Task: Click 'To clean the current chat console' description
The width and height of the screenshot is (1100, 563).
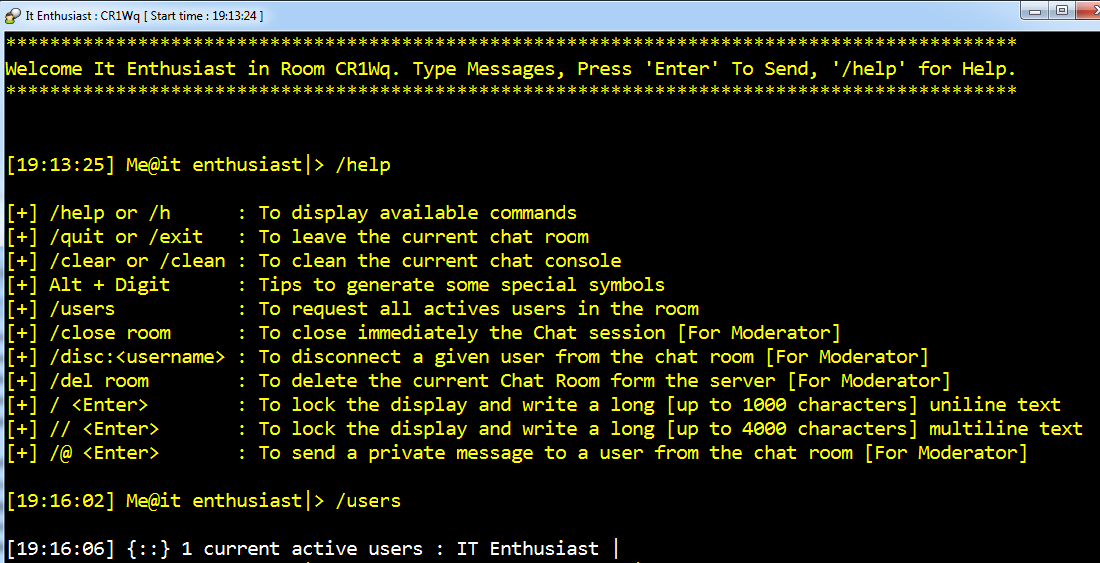Action: 440,261
